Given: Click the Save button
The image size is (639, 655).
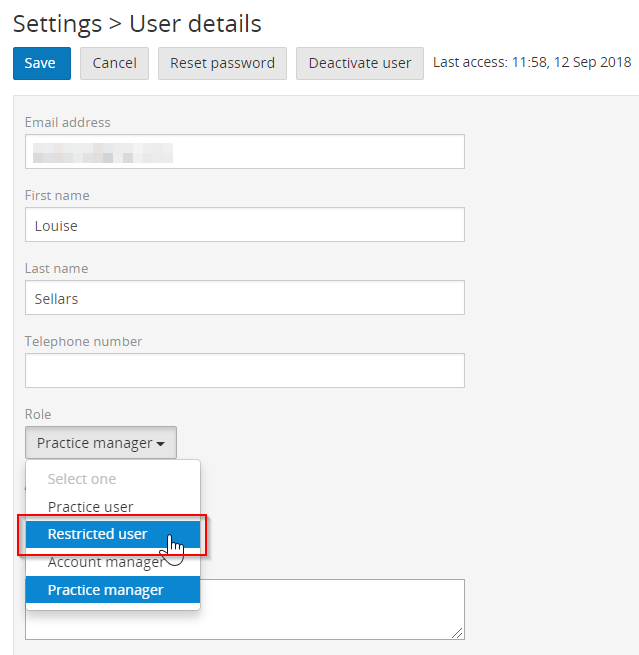Looking at the screenshot, I should 42,63.
